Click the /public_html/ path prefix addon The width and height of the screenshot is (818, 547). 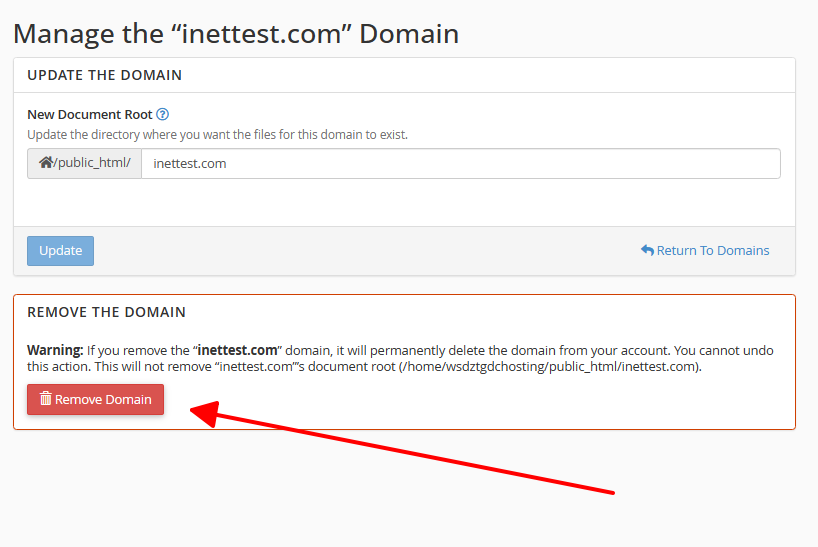tap(85, 164)
